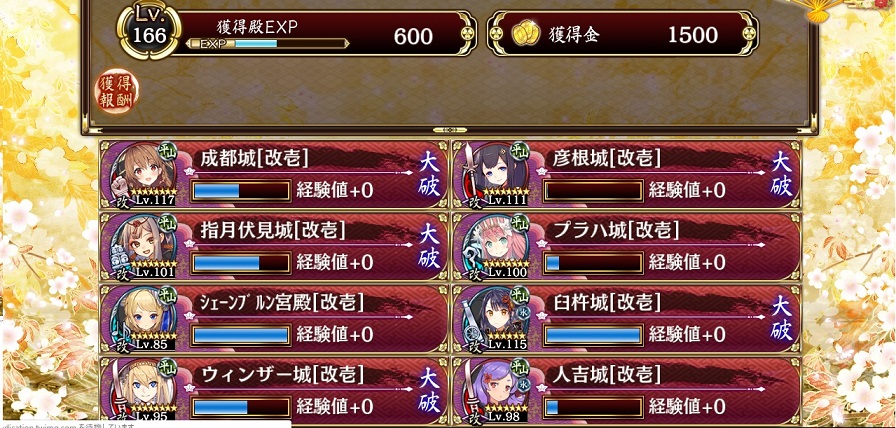The width and height of the screenshot is (896, 428).
Task: Click the 獲得金 1500 gold panel
Action: click(x=623, y=35)
